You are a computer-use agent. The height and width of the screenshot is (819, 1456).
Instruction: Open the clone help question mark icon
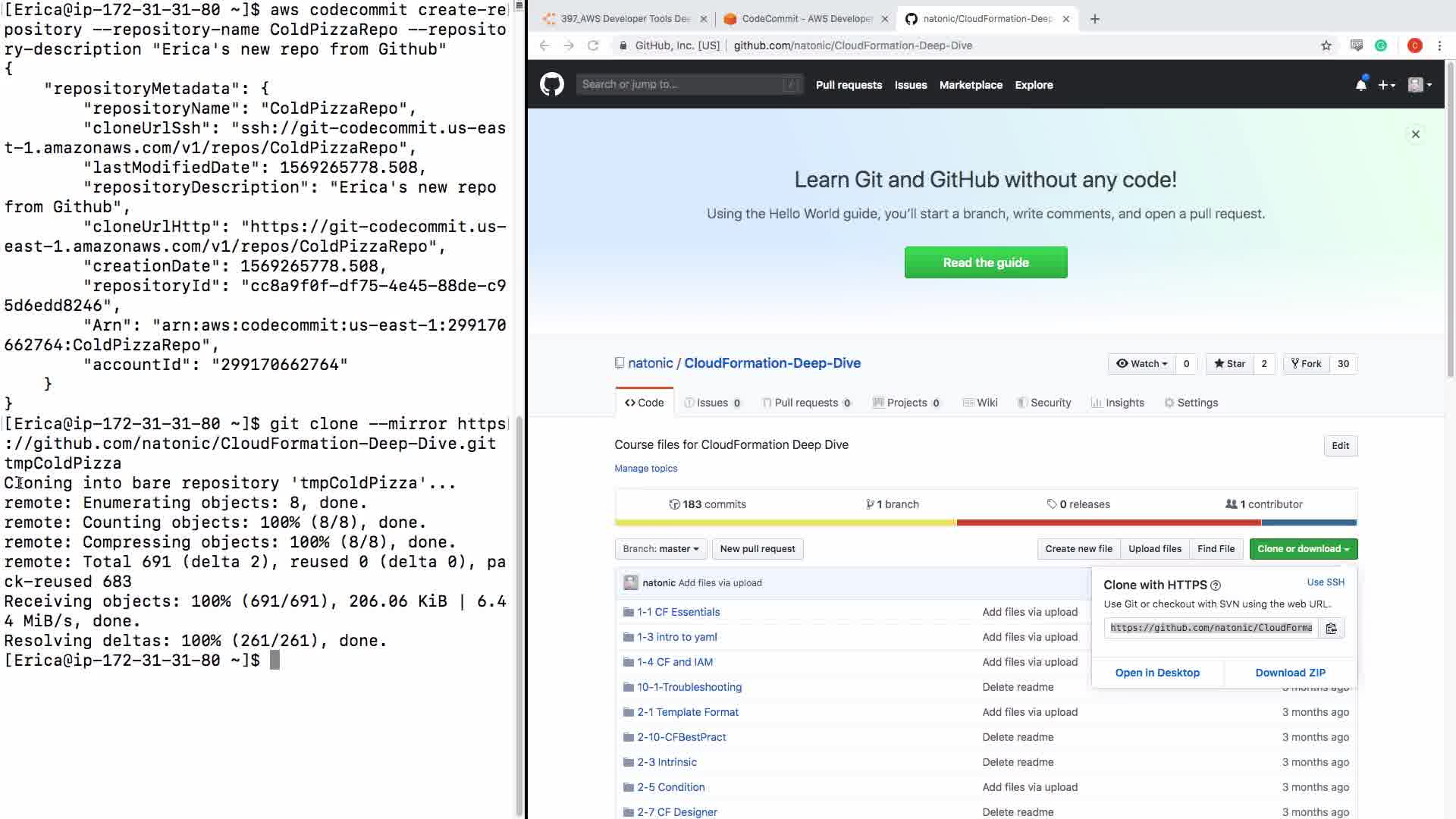tap(1216, 585)
